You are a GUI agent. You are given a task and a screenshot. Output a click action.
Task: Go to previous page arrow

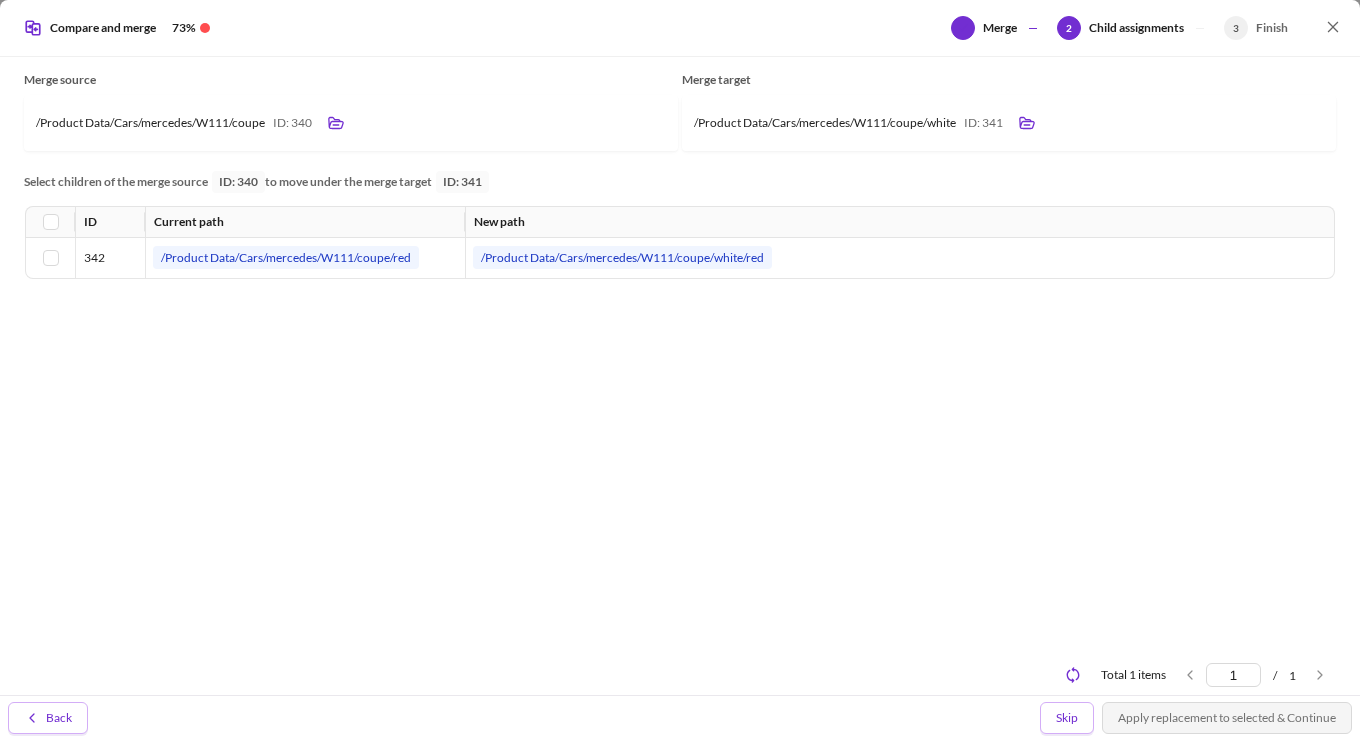[1190, 675]
